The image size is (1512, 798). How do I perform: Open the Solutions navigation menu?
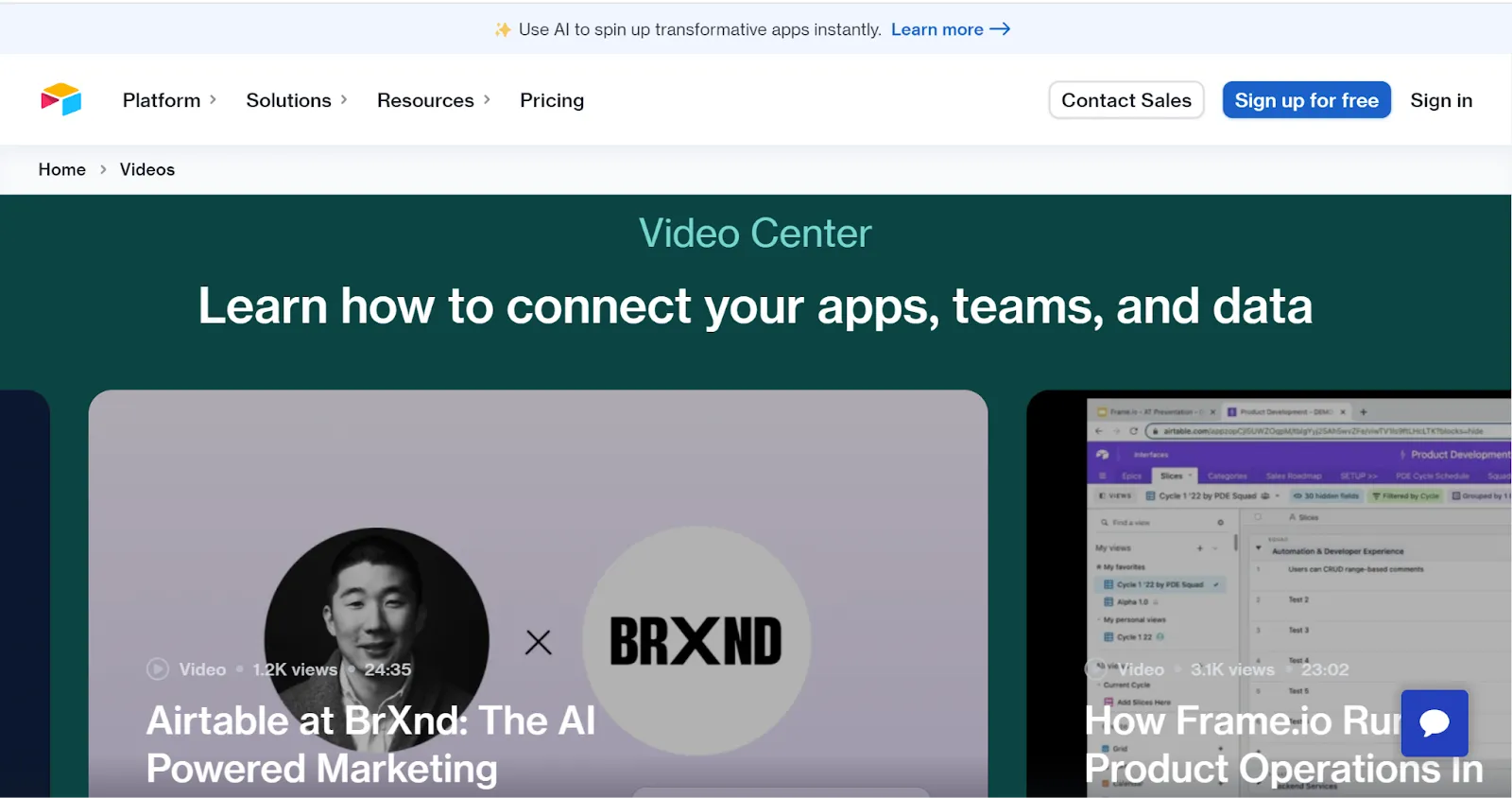click(x=288, y=100)
